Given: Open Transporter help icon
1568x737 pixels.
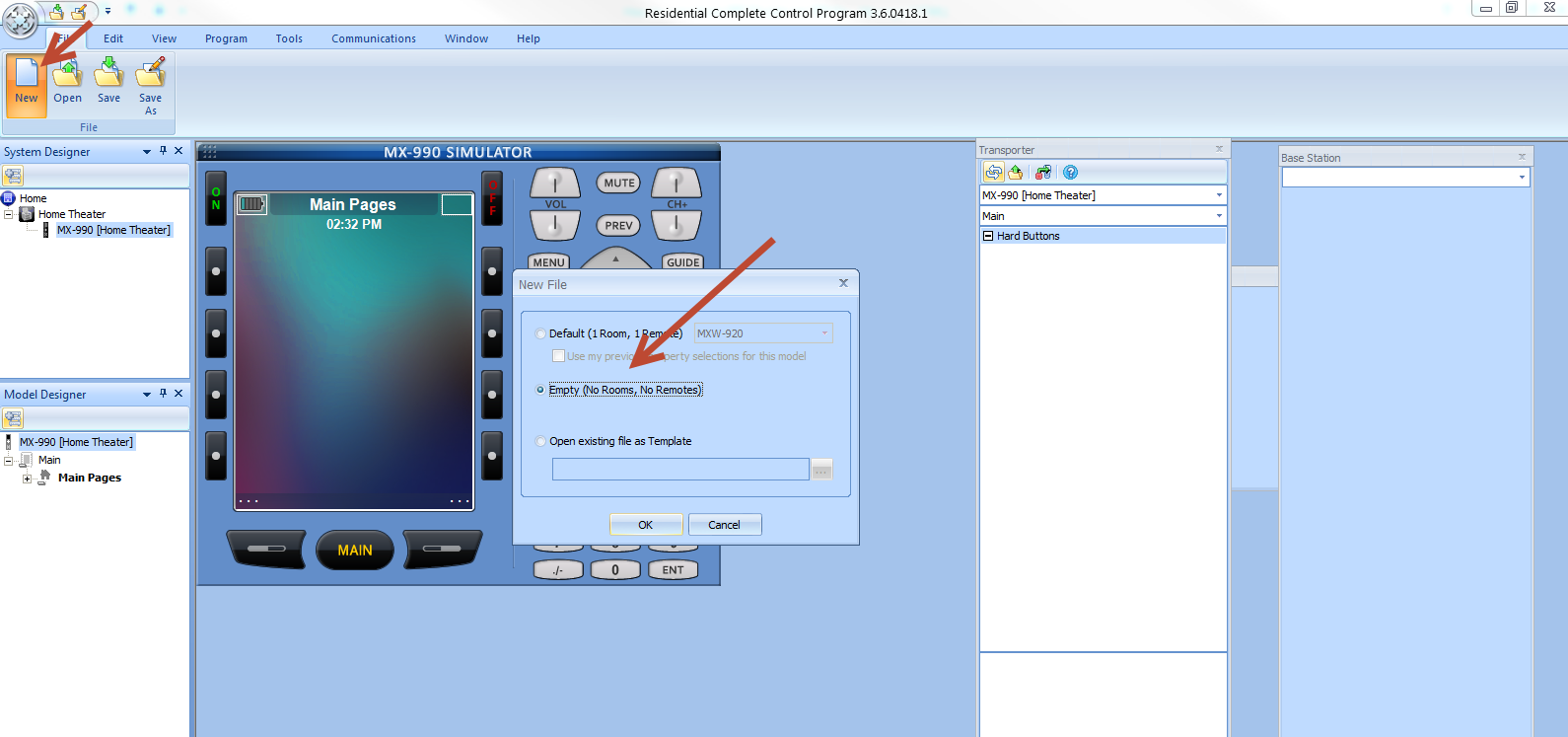Looking at the screenshot, I should tap(1071, 173).
